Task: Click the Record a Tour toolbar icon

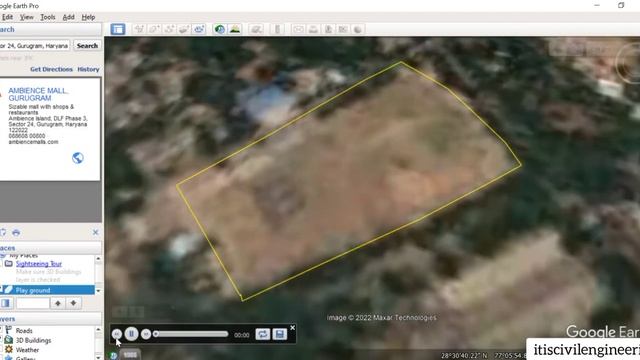Action: coord(198,29)
